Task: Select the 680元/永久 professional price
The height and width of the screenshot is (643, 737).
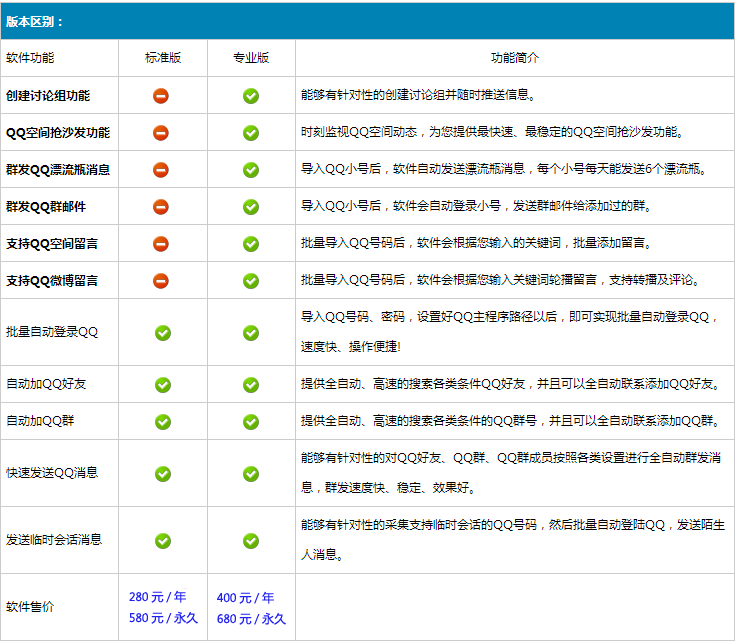Action: (x=251, y=619)
